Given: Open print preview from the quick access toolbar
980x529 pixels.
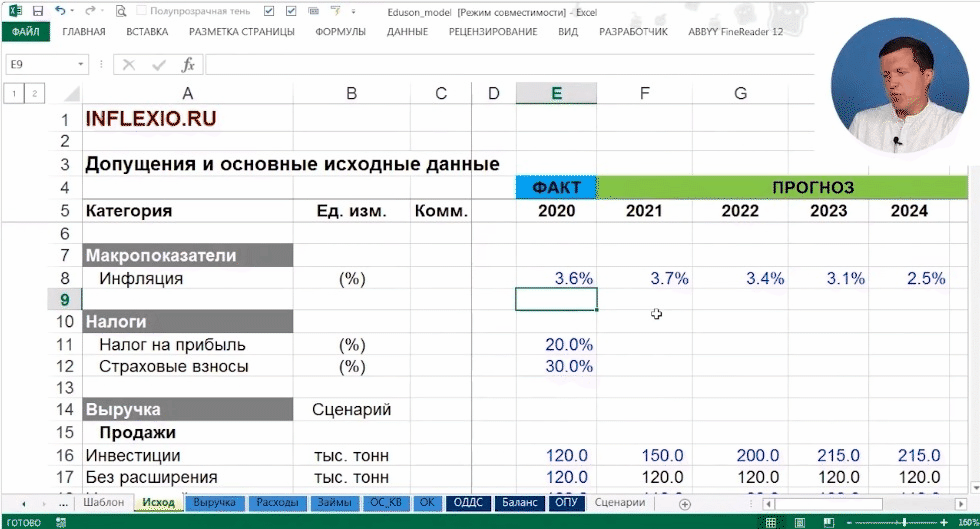Looking at the screenshot, I should coord(121,11).
